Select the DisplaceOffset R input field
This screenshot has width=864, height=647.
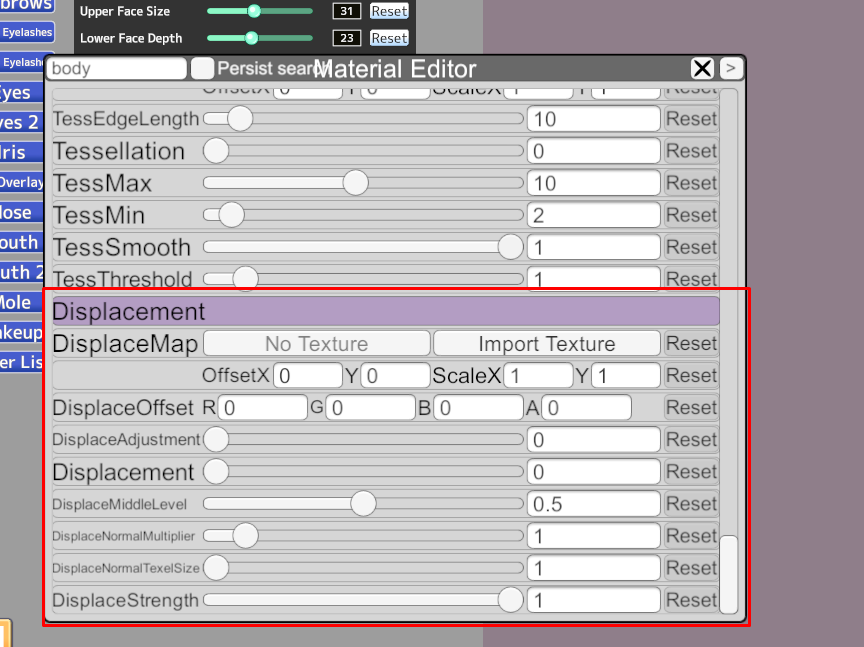click(x=263, y=408)
